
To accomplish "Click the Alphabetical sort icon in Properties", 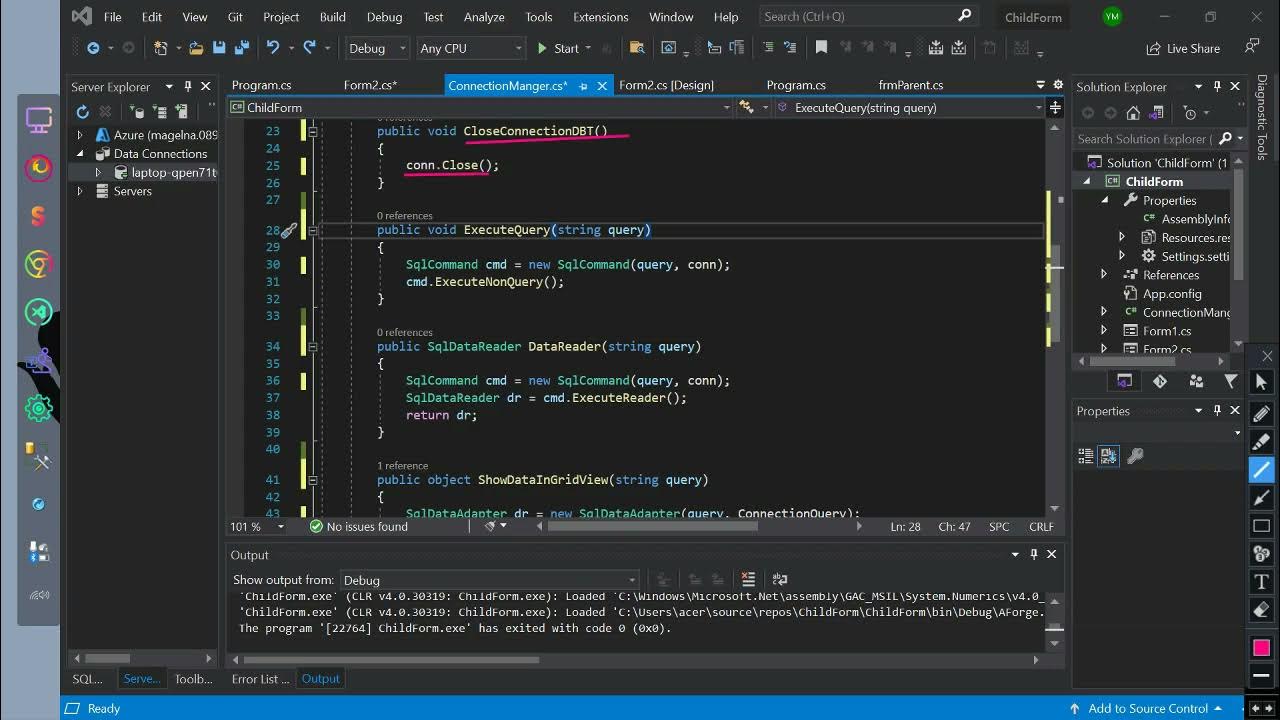I will tap(1109, 456).
